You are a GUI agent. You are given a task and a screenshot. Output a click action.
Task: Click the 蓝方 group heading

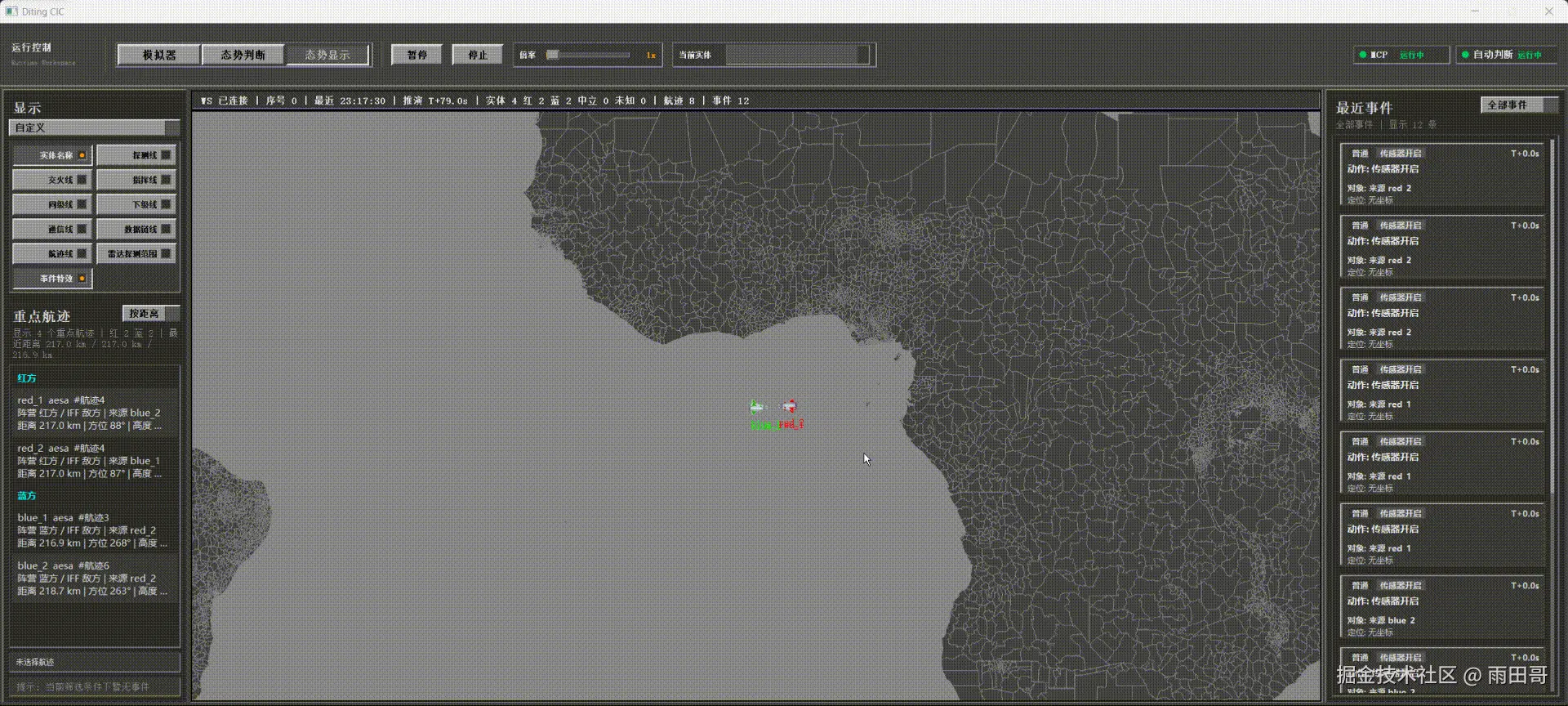pyautogui.click(x=27, y=496)
